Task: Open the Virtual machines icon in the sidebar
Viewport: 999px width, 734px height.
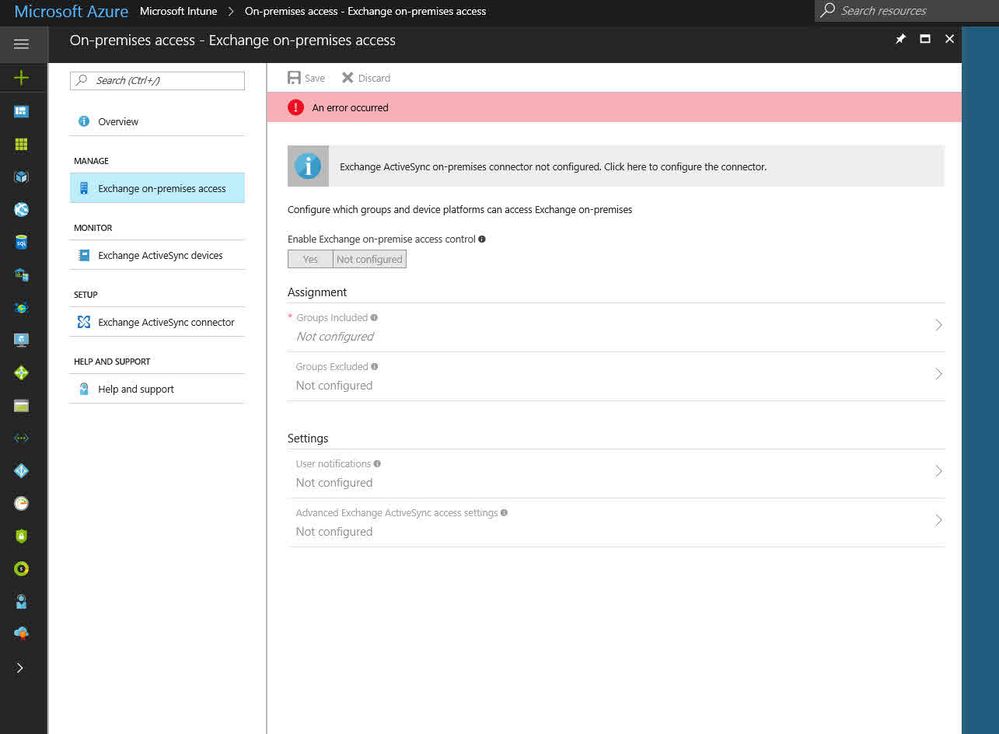Action: (x=21, y=340)
